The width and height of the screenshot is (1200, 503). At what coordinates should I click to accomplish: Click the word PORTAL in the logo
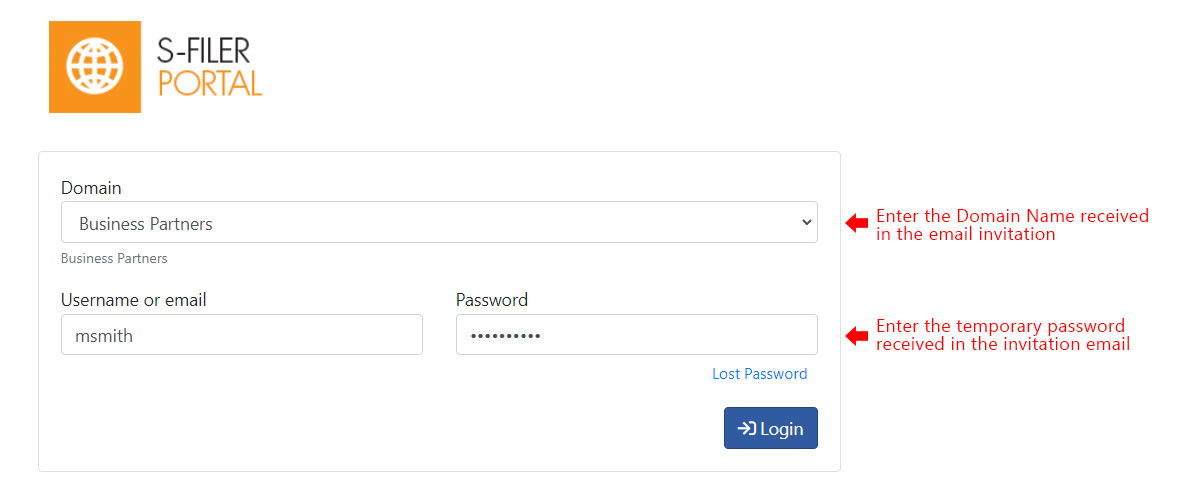(210, 82)
